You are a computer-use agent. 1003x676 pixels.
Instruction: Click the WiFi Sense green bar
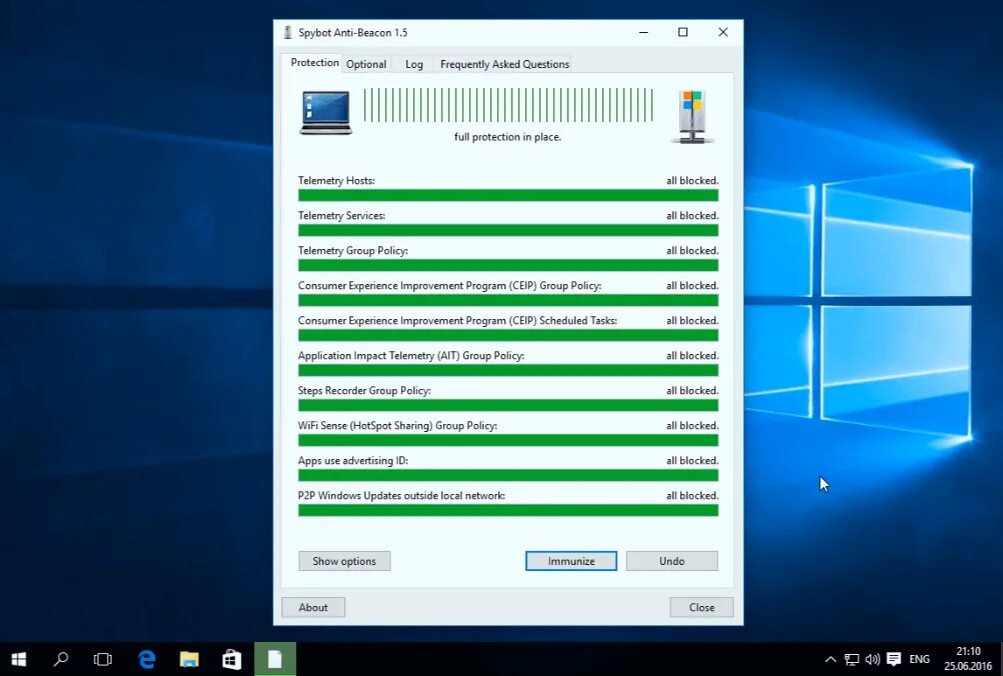click(508, 440)
